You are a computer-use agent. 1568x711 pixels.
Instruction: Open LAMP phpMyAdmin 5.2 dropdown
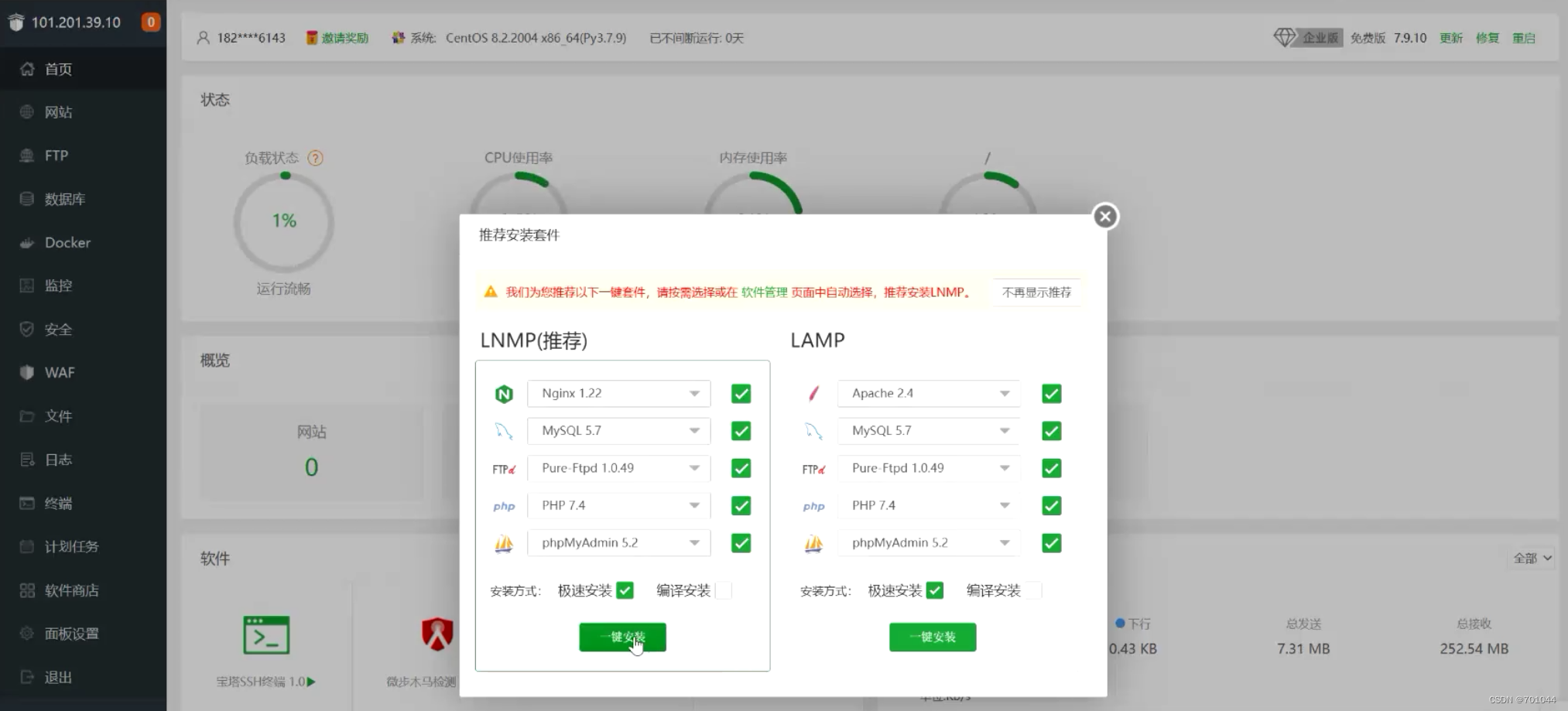pos(929,542)
